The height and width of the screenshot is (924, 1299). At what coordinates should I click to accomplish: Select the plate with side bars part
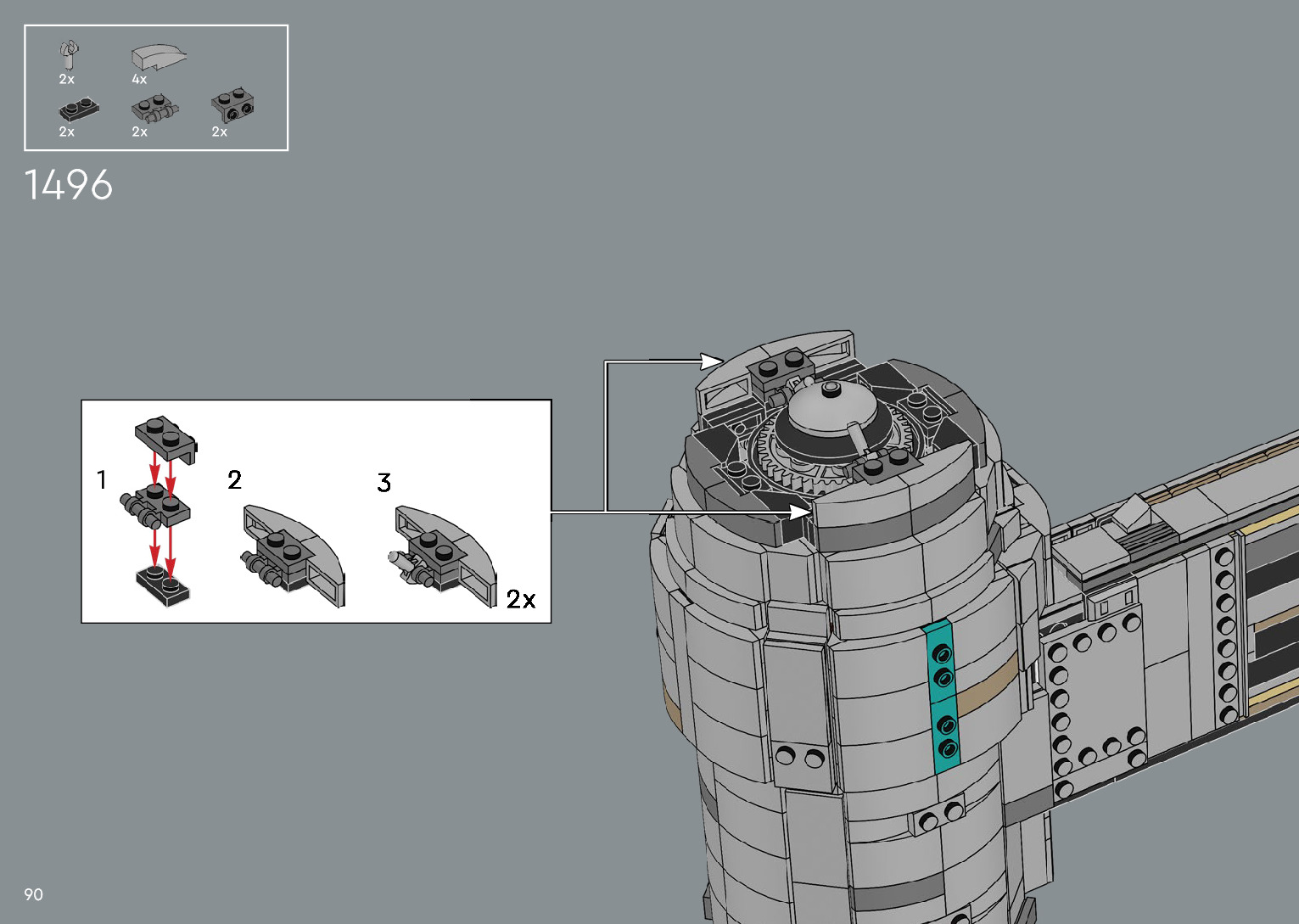click(155, 110)
